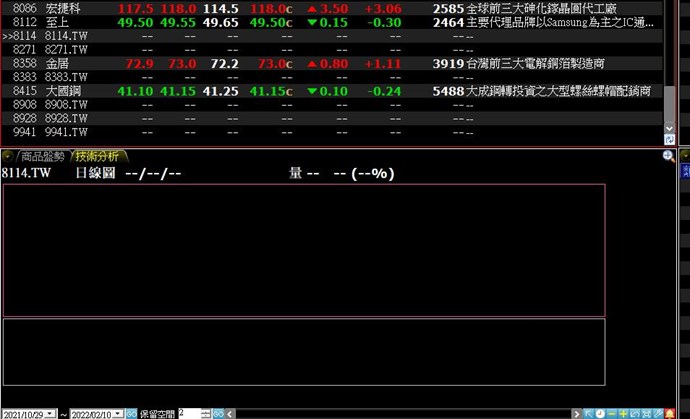Select stock row 8908 8908.TW
690x419 pixels.
tap(332, 105)
